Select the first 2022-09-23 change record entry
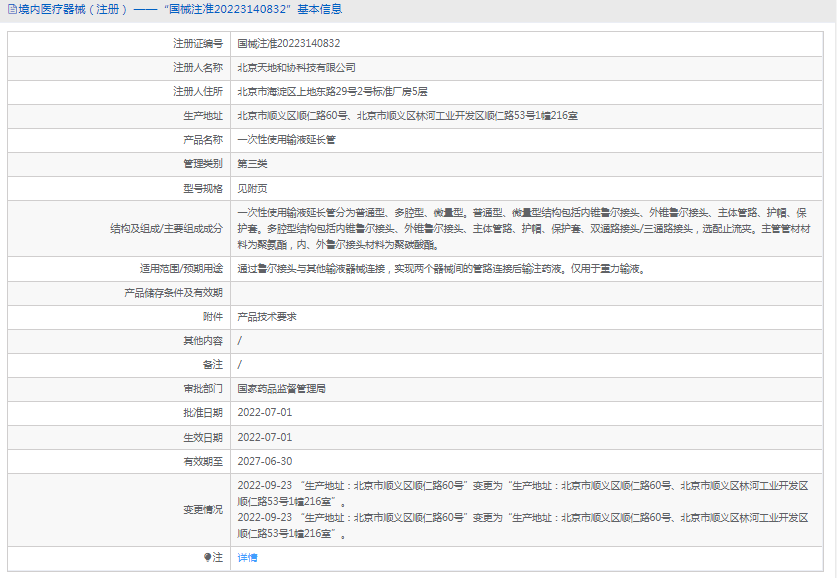The image size is (837, 578). point(523,494)
